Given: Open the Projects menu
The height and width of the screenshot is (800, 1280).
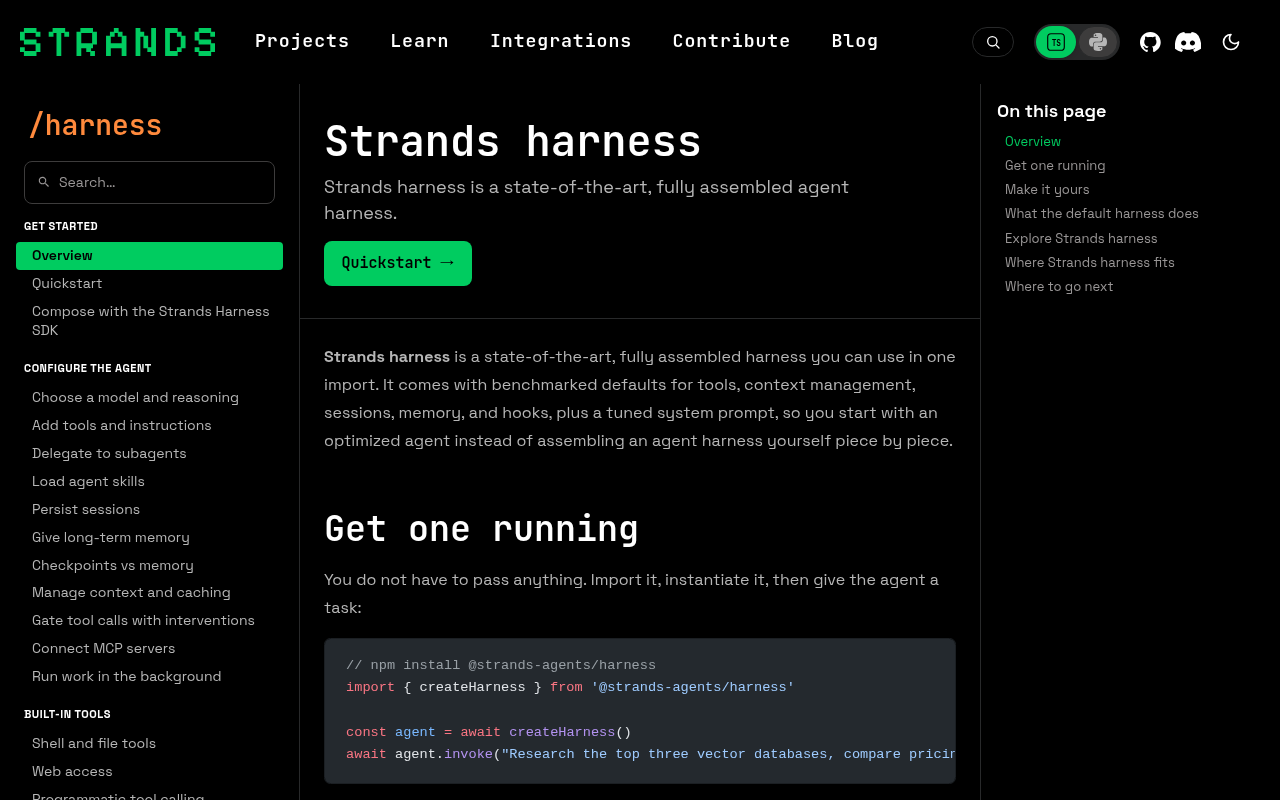Looking at the screenshot, I should pos(302,41).
